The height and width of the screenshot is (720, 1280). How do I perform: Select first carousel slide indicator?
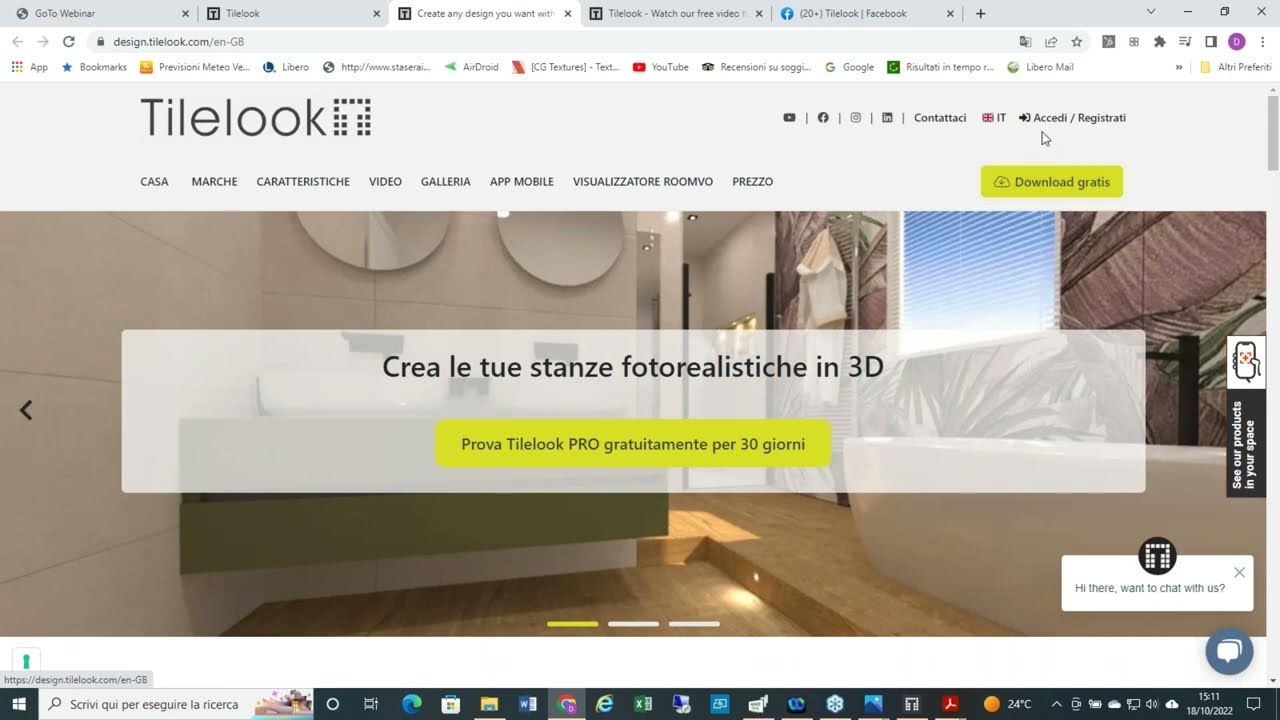[x=572, y=624]
